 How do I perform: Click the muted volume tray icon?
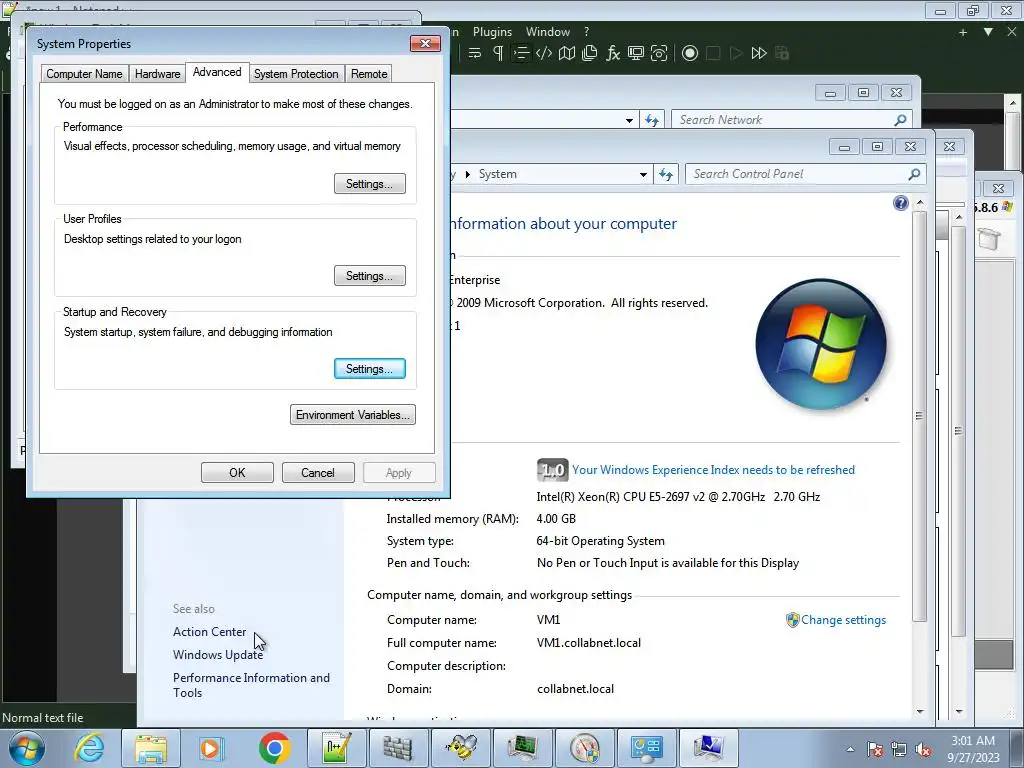[x=923, y=749]
